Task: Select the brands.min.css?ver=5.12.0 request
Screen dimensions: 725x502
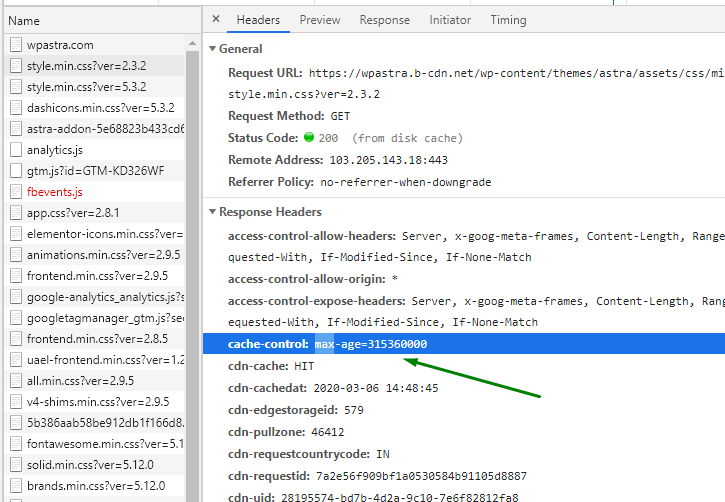Action: (x=94, y=486)
